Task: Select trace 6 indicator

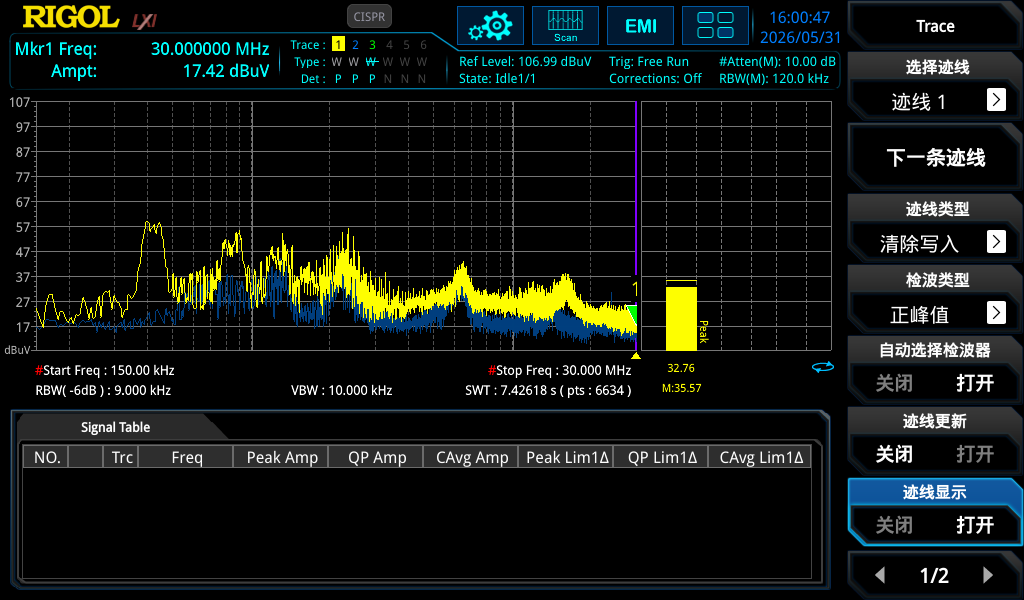Action: 423,44
